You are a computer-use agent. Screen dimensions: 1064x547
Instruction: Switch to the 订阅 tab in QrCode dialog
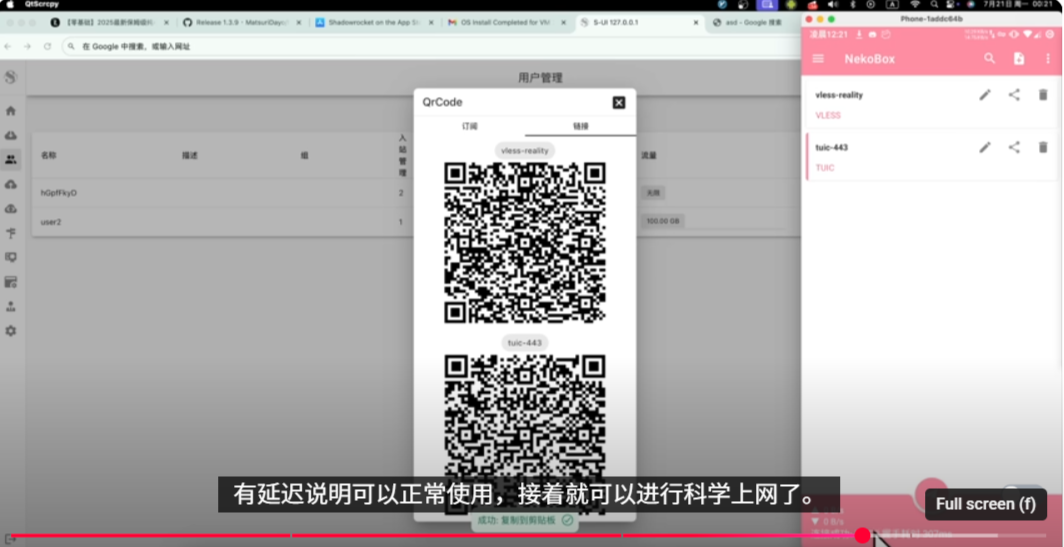pos(470,126)
